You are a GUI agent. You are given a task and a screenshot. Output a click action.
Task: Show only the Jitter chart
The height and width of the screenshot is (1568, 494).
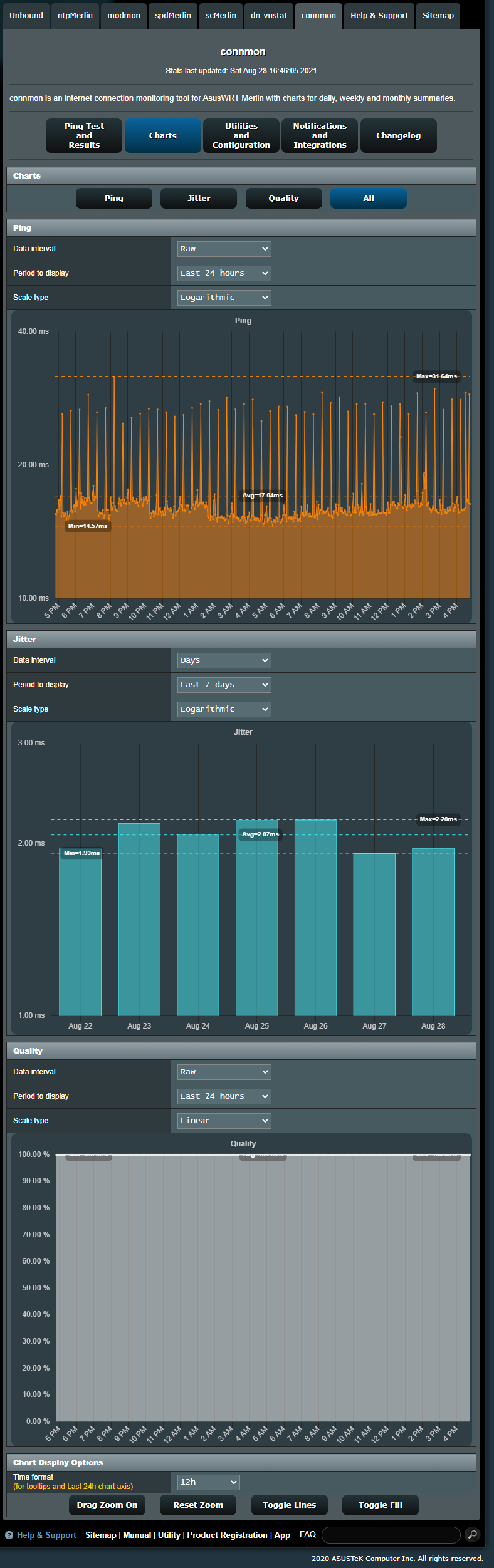199,198
